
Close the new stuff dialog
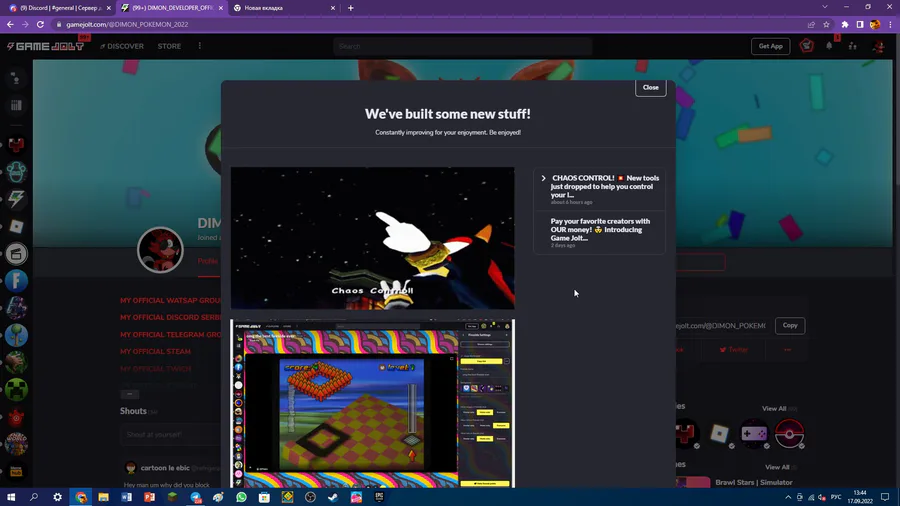pos(650,87)
